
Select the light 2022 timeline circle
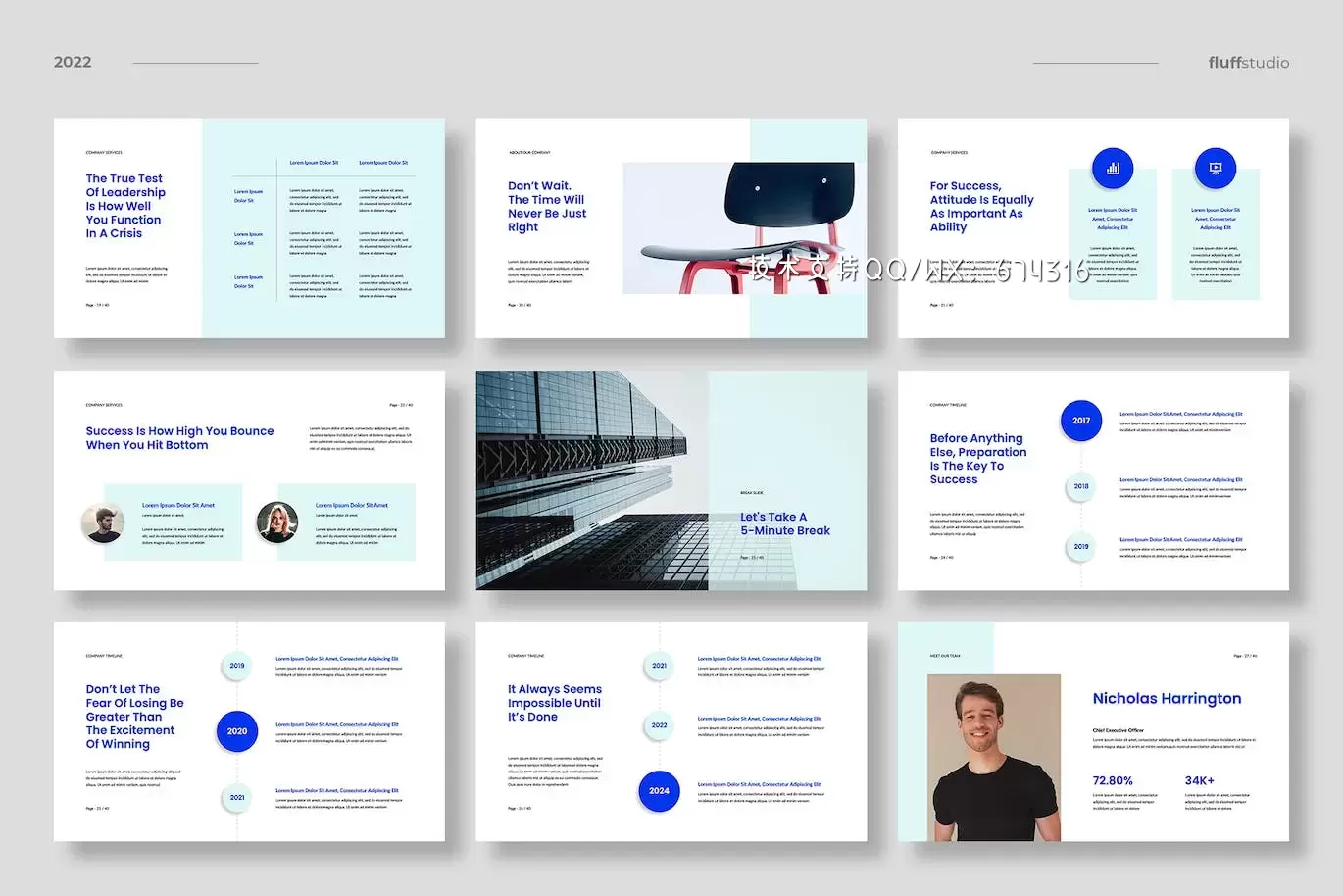tap(659, 725)
